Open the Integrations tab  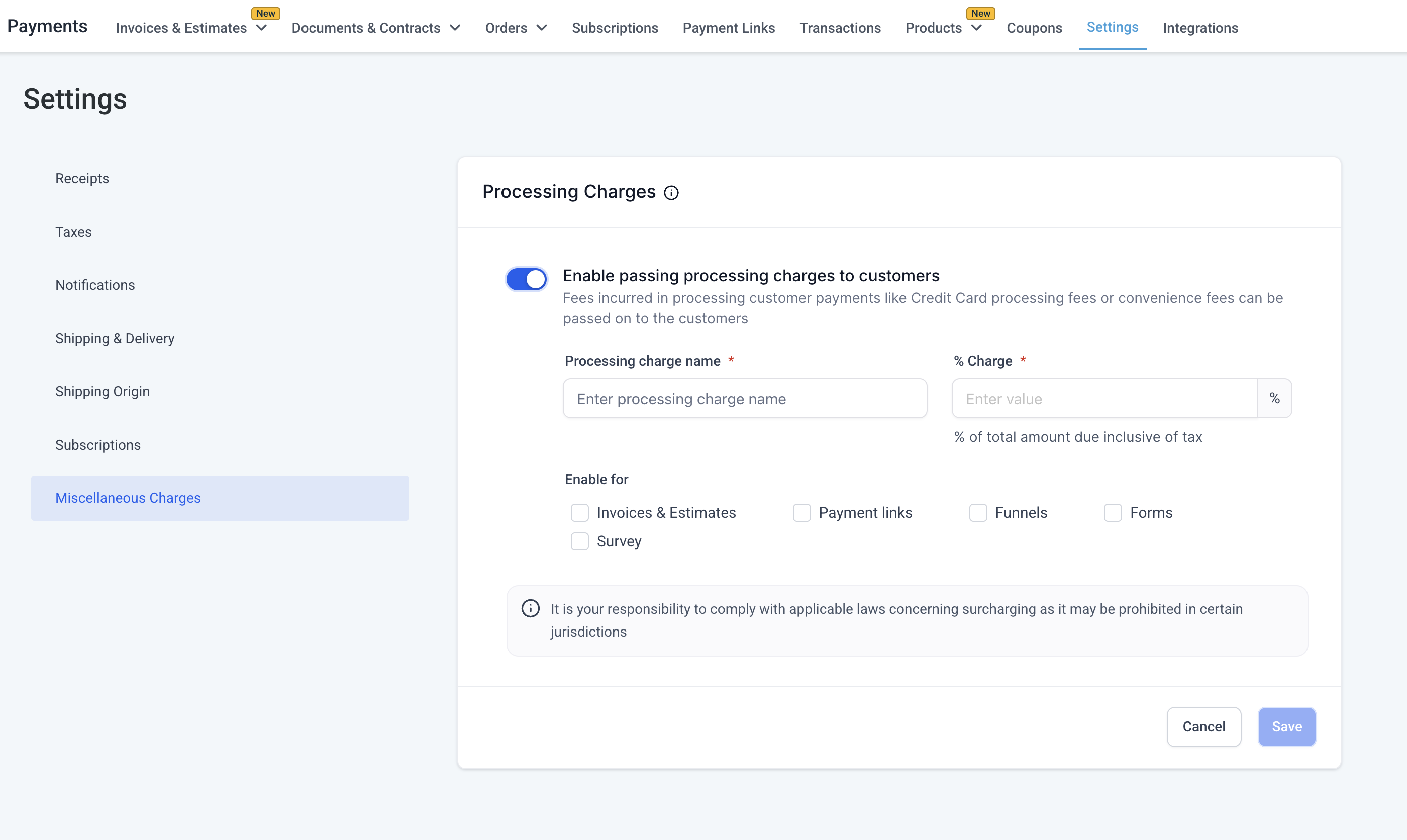[x=1200, y=28]
